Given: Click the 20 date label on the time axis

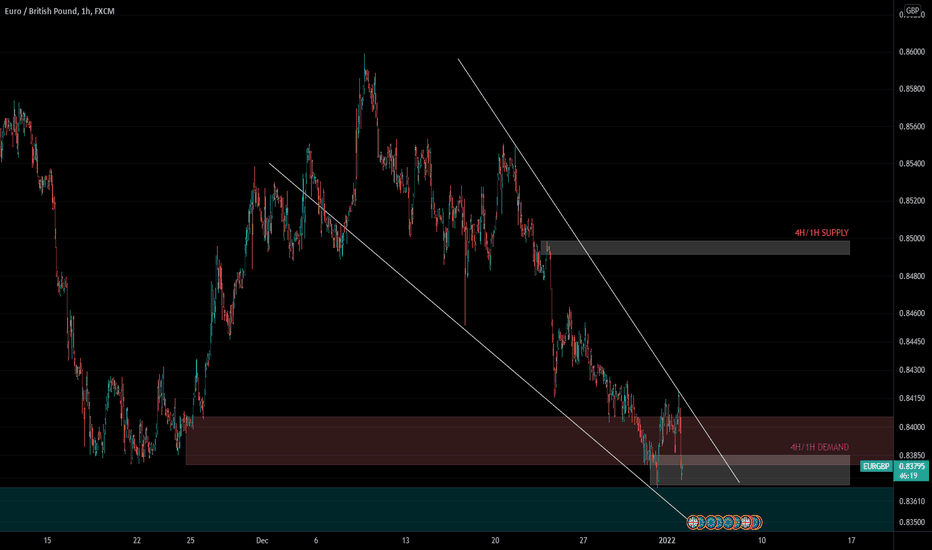Looking at the screenshot, I should (495, 540).
